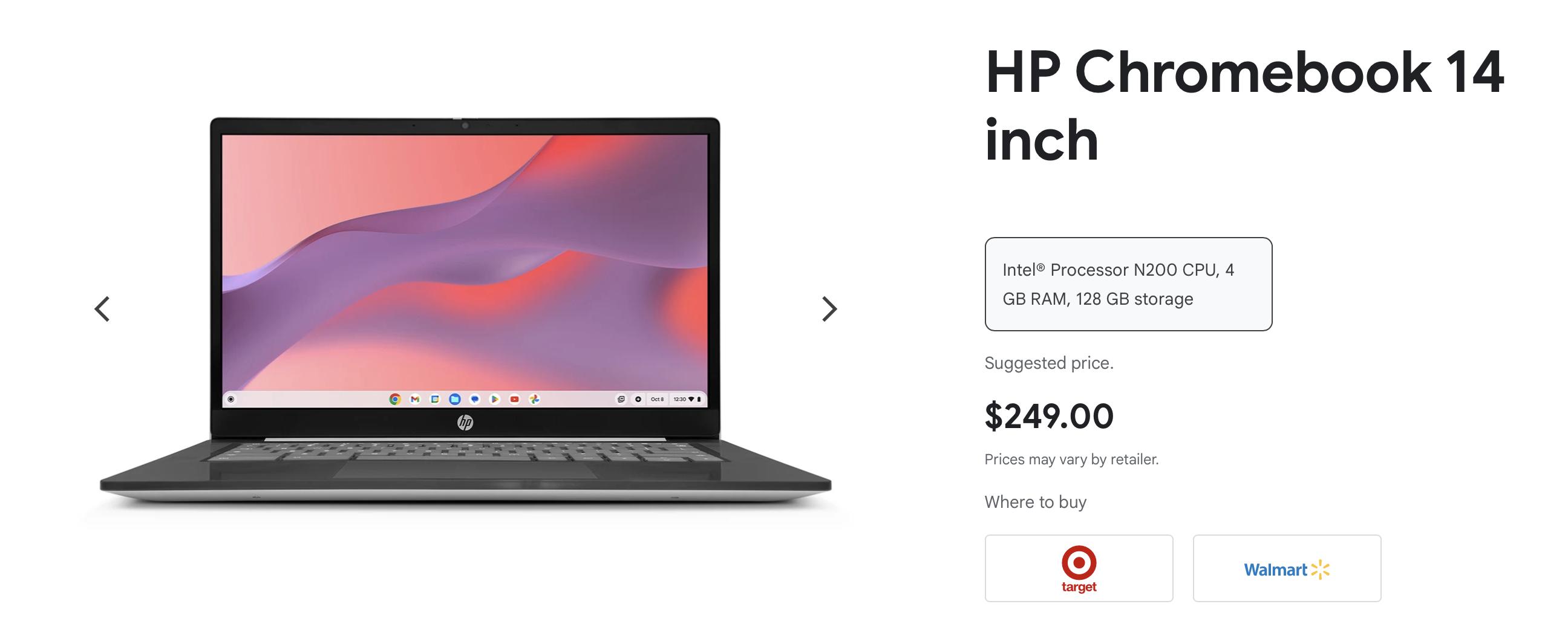Show the previous product image

102,309
